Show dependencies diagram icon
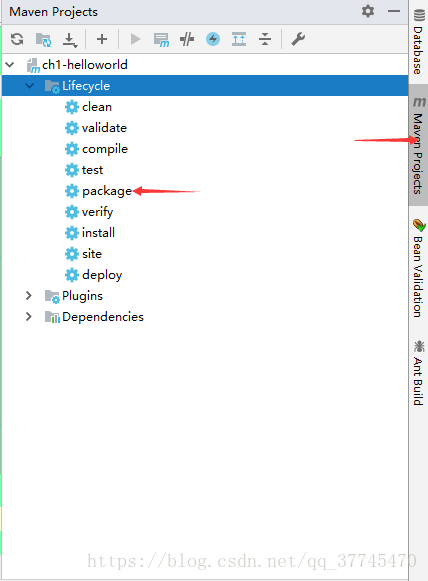This screenshot has height=581, width=428. click(239, 39)
